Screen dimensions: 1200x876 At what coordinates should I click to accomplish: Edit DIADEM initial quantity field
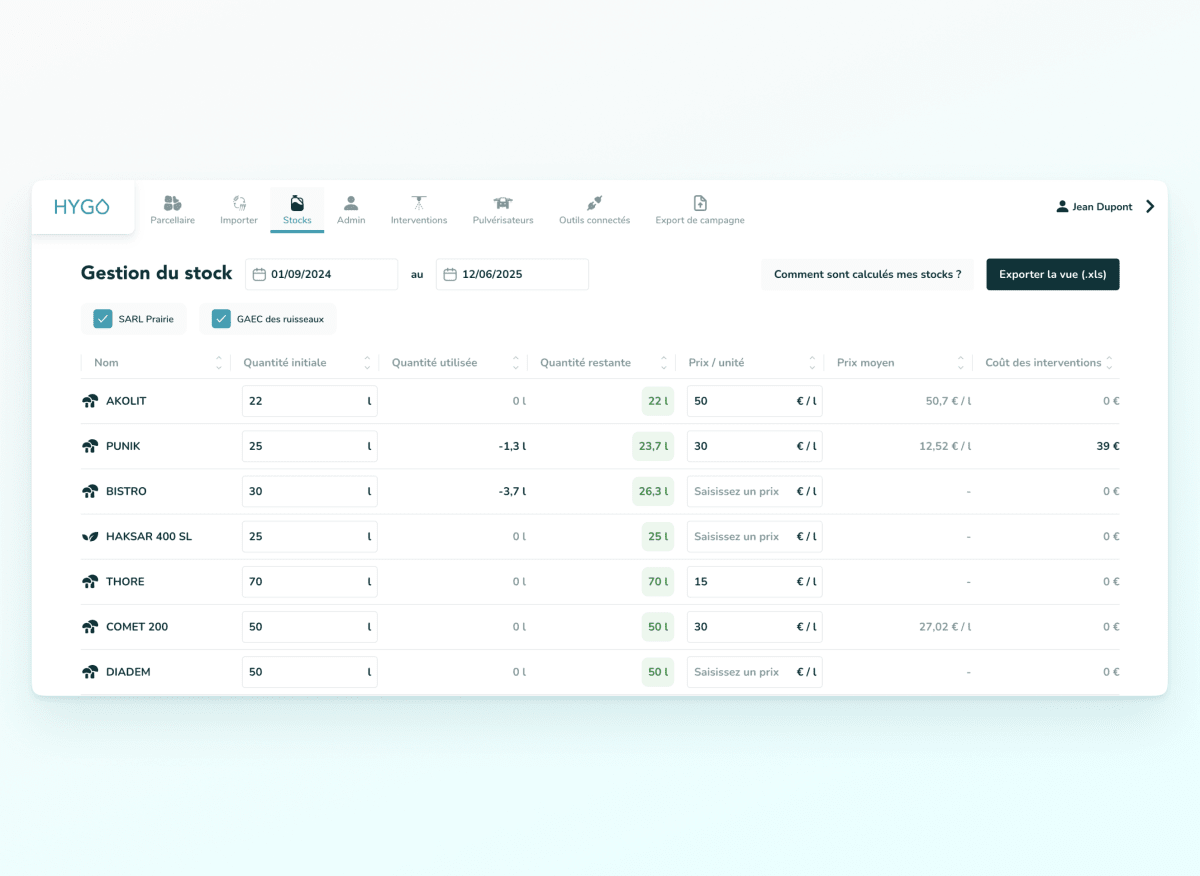click(x=310, y=672)
